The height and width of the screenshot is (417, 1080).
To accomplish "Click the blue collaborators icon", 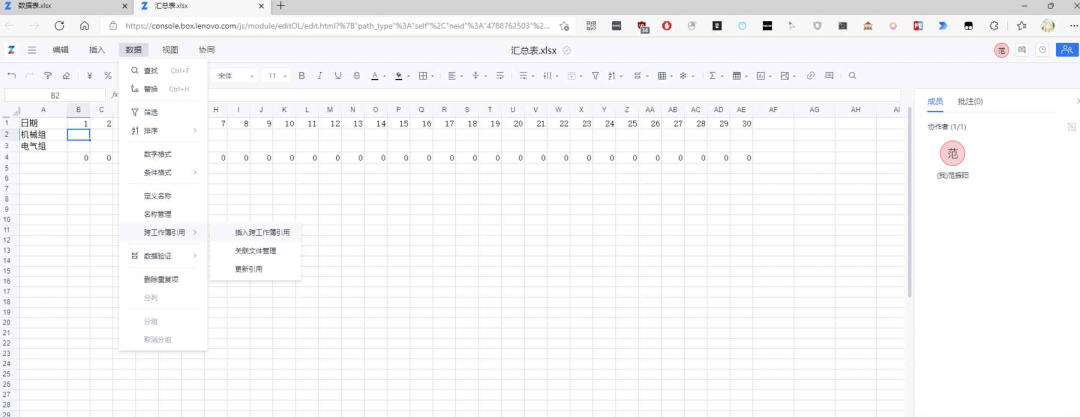I will pyautogui.click(x=1067, y=50).
